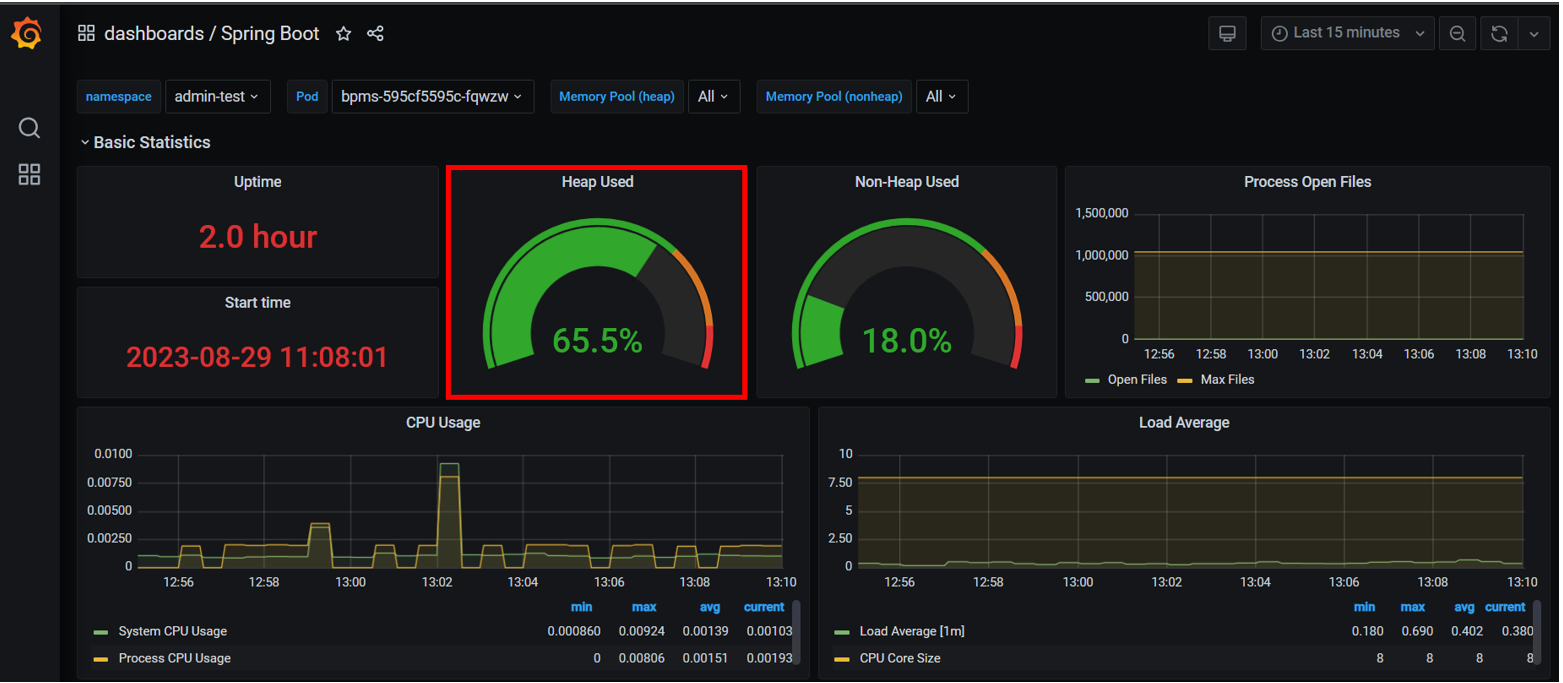Click the Process CPU Usage color swatch
The image size is (1563, 683).
click(101, 660)
